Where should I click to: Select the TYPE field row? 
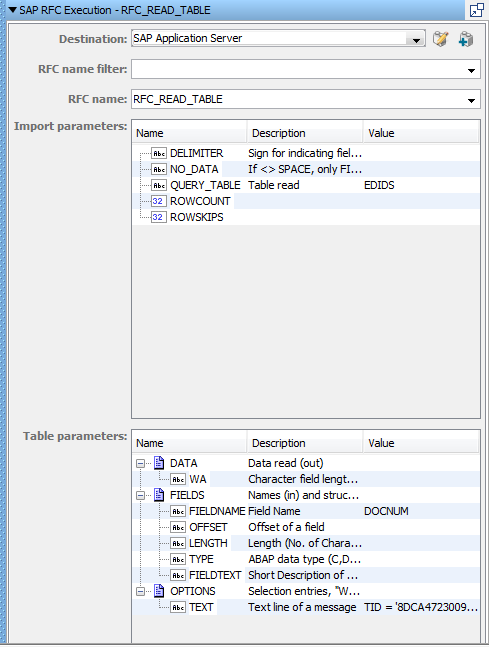[x=306, y=560]
